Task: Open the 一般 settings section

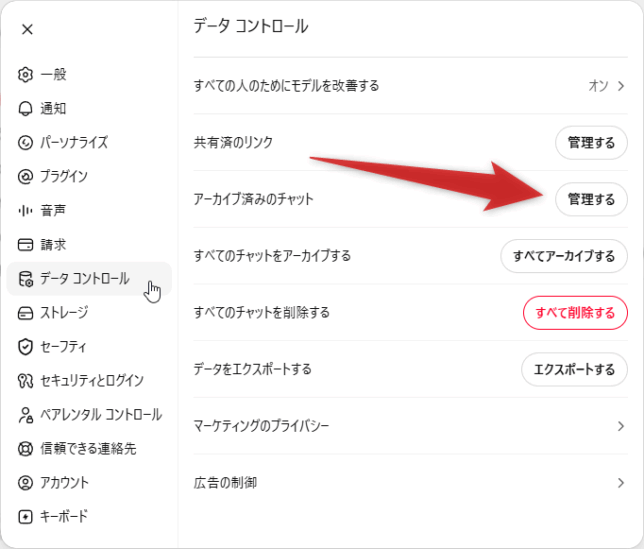Action: 89,75
